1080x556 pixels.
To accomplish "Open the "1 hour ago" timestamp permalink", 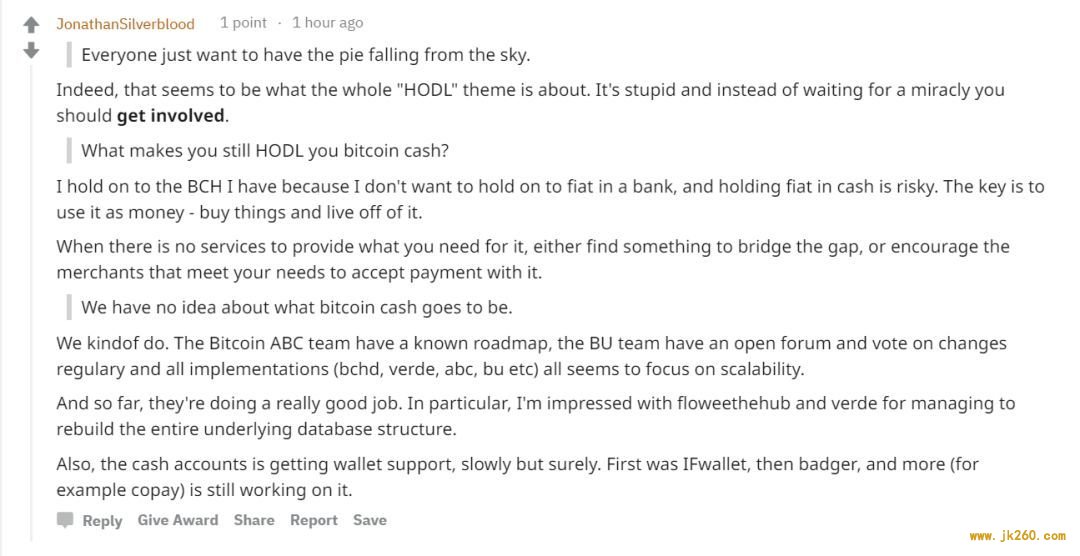I will pos(327,23).
